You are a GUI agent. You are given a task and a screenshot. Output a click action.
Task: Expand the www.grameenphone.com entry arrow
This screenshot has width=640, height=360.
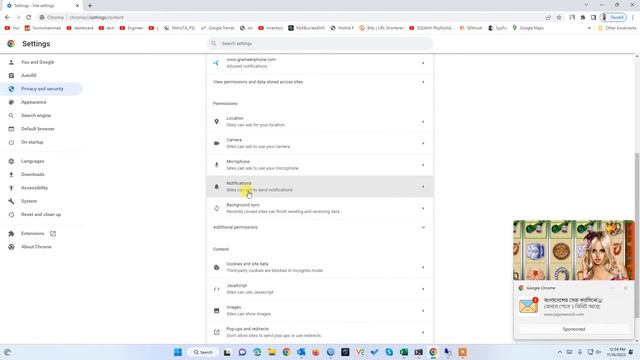pos(423,63)
